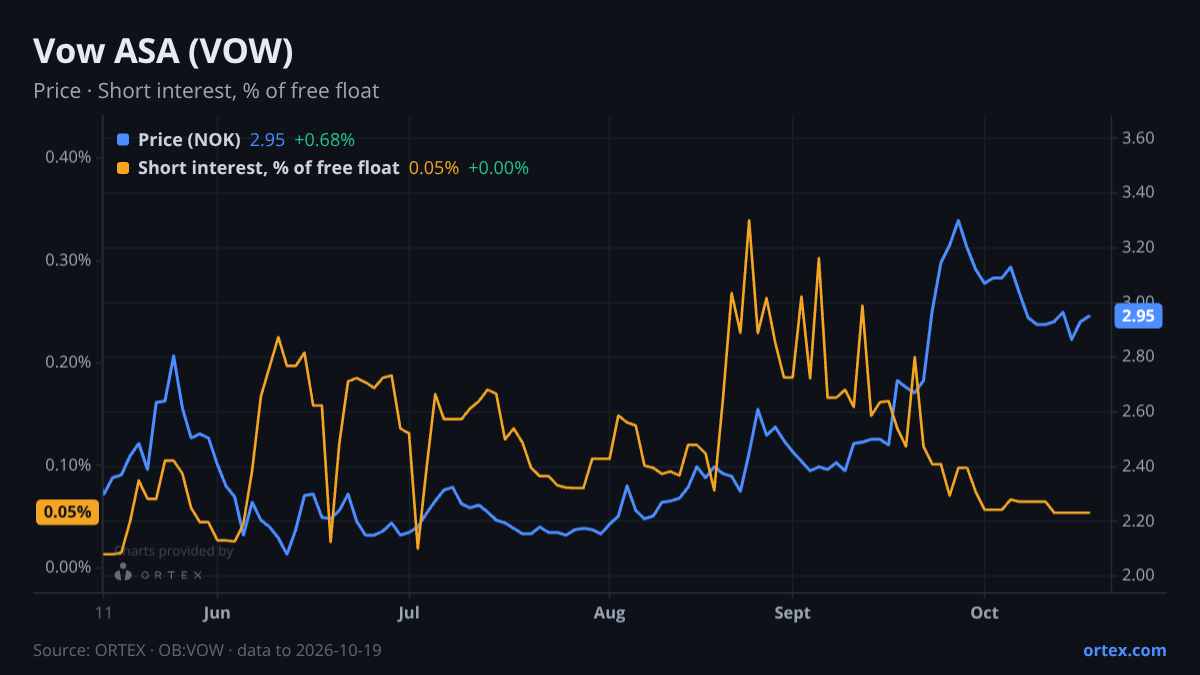
Task: Click the +0.68% price change value
Action: coord(324,140)
